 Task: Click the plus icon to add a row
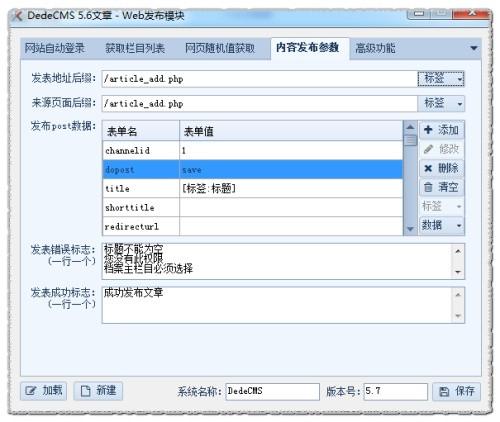(x=428, y=130)
